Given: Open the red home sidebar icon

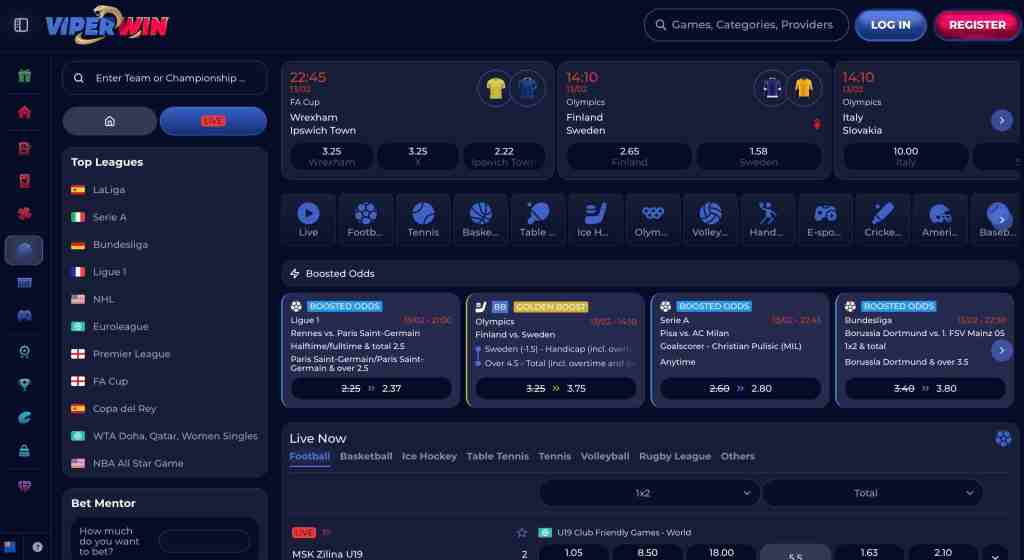Looking at the screenshot, I should [24, 112].
